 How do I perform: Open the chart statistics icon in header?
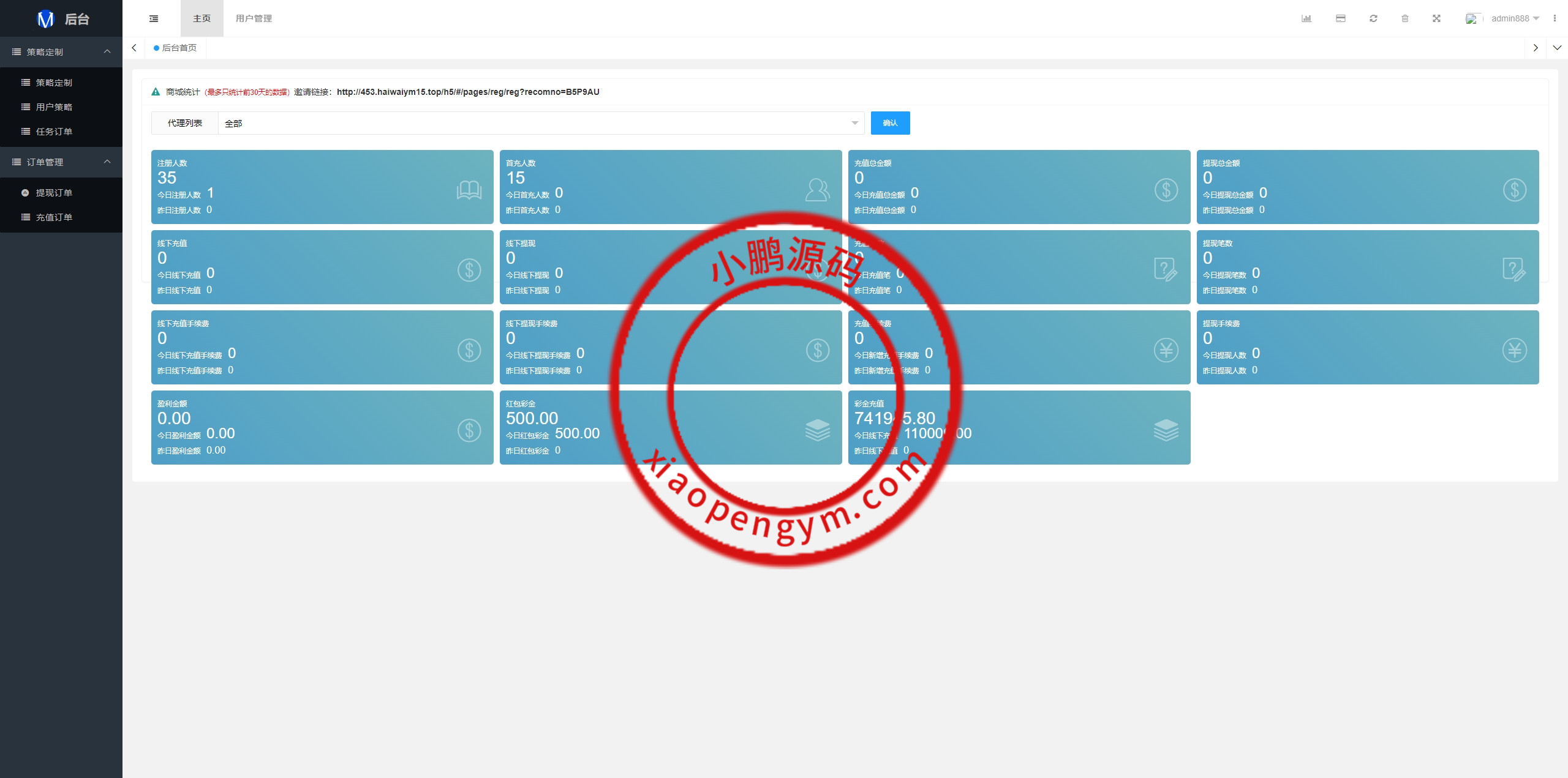tap(1306, 18)
